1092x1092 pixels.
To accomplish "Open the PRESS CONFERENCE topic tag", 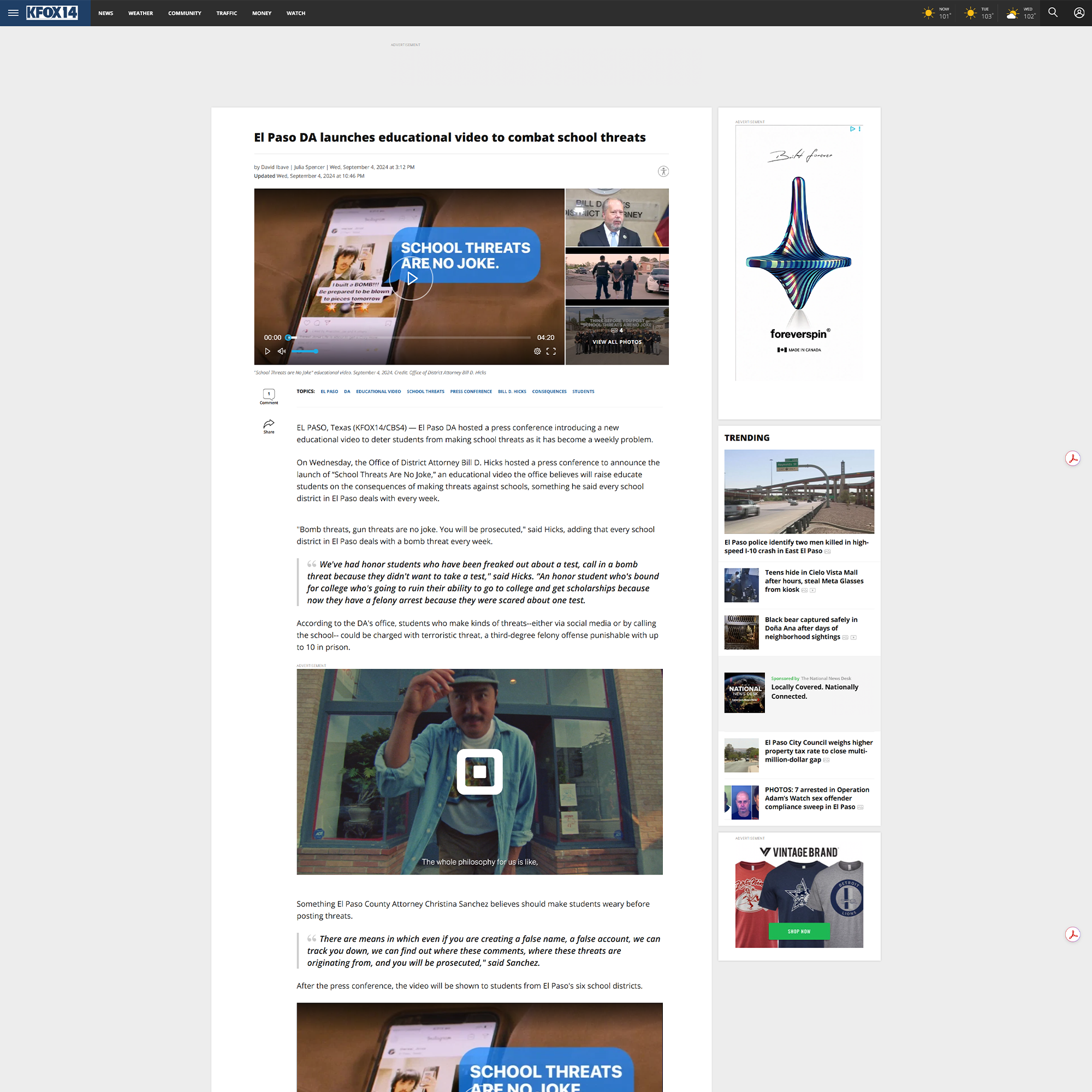I will [x=471, y=391].
